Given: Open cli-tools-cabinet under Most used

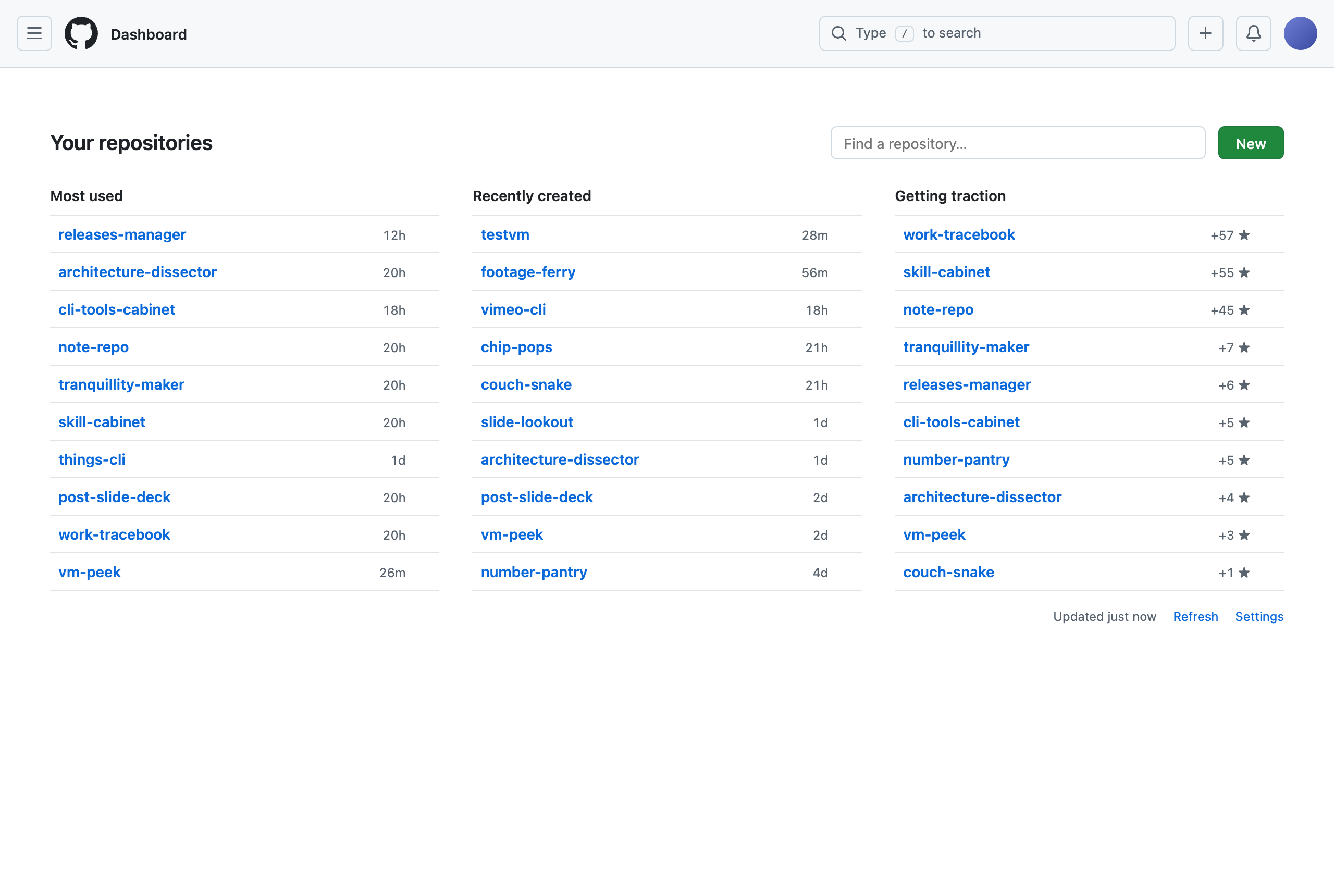Looking at the screenshot, I should pyautogui.click(x=117, y=309).
